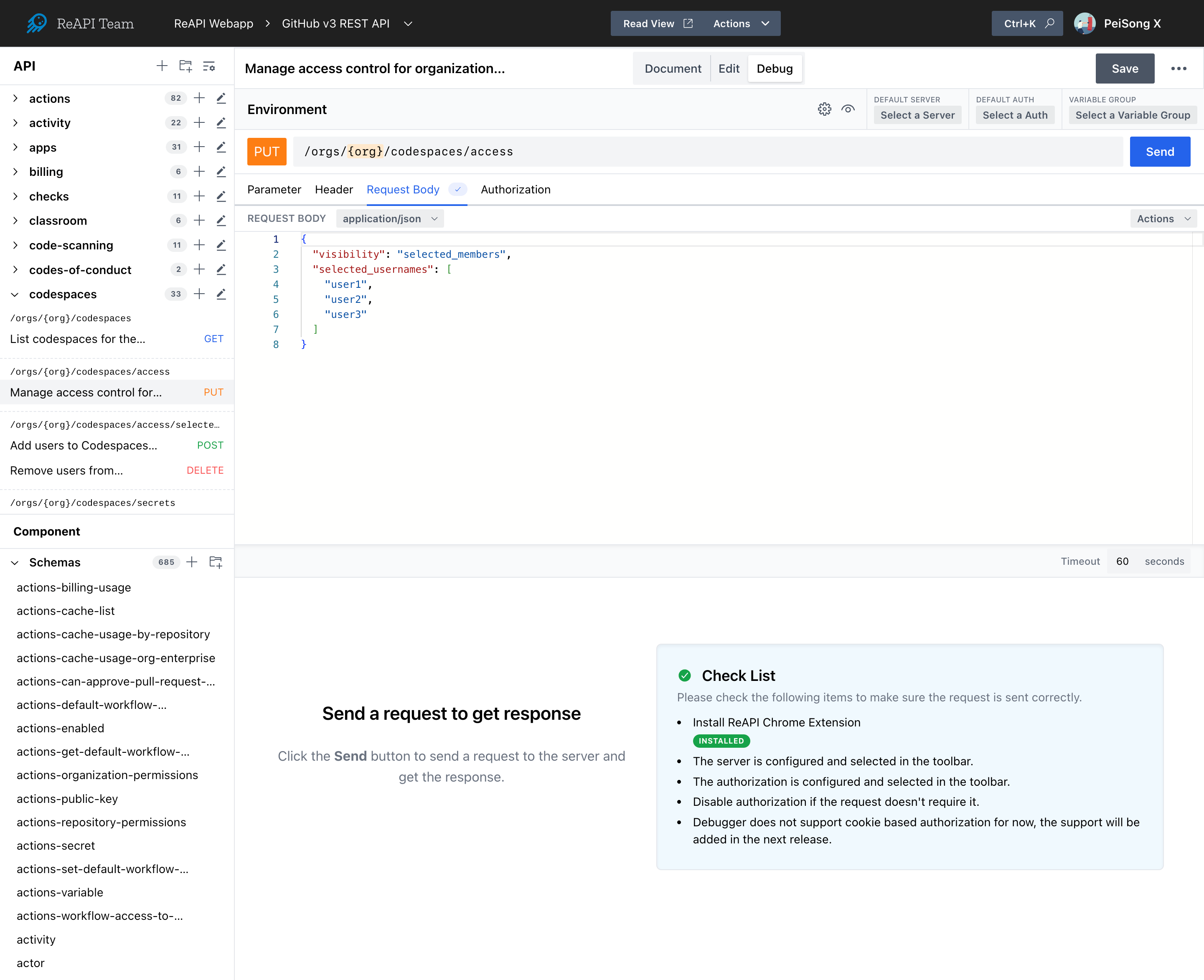Open the application/json content type dropdown
This screenshot has width=1204, height=980.
389,219
